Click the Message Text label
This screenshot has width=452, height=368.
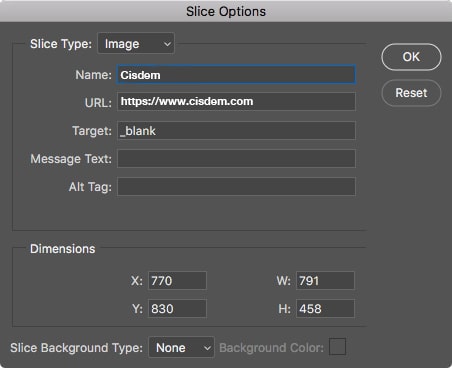pyautogui.click(x=71, y=159)
